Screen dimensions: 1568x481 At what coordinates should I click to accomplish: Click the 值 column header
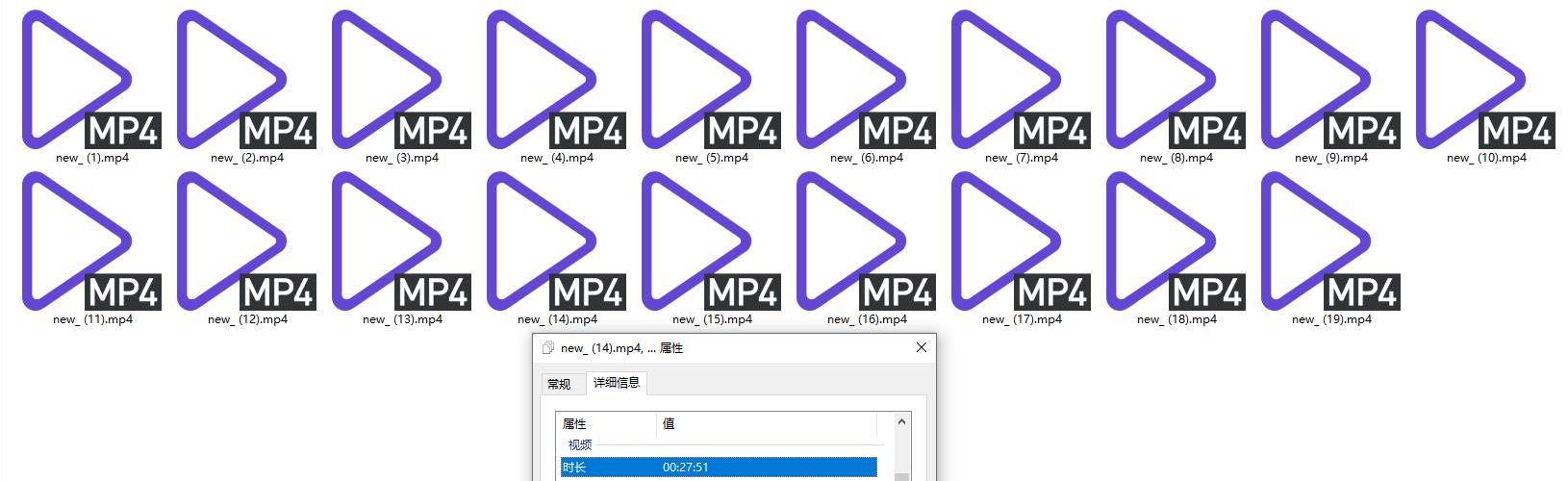[x=766, y=424]
